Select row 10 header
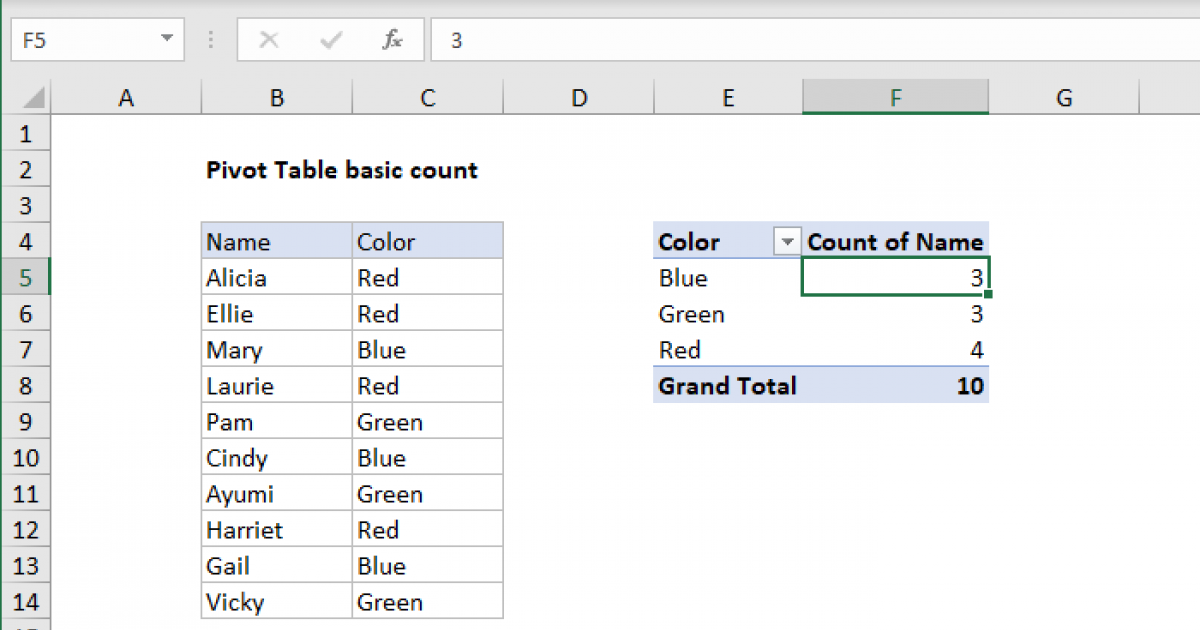The height and width of the screenshot is (630, 1200). pyautogui.click(x=25, y=458)
